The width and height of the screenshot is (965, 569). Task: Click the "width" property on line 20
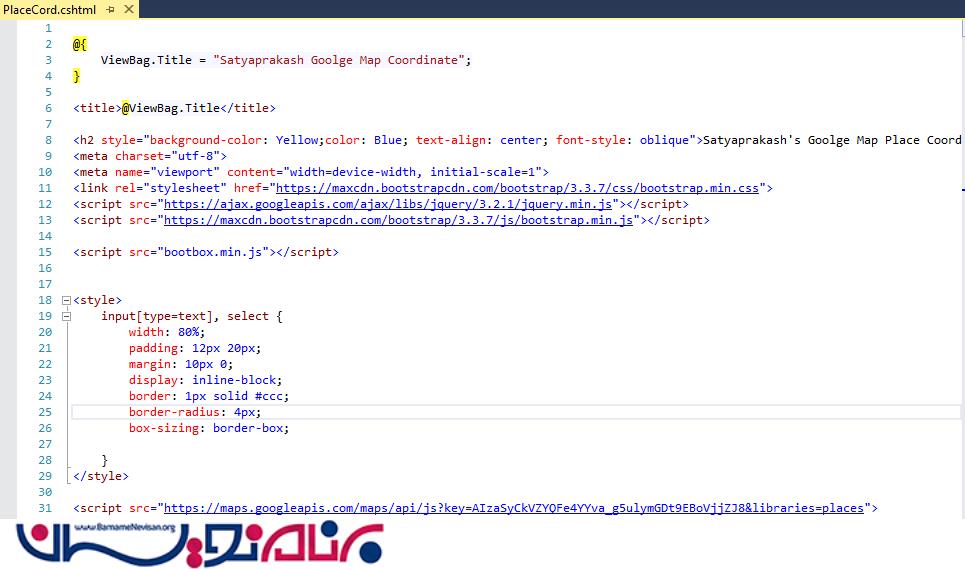(146, 332)
